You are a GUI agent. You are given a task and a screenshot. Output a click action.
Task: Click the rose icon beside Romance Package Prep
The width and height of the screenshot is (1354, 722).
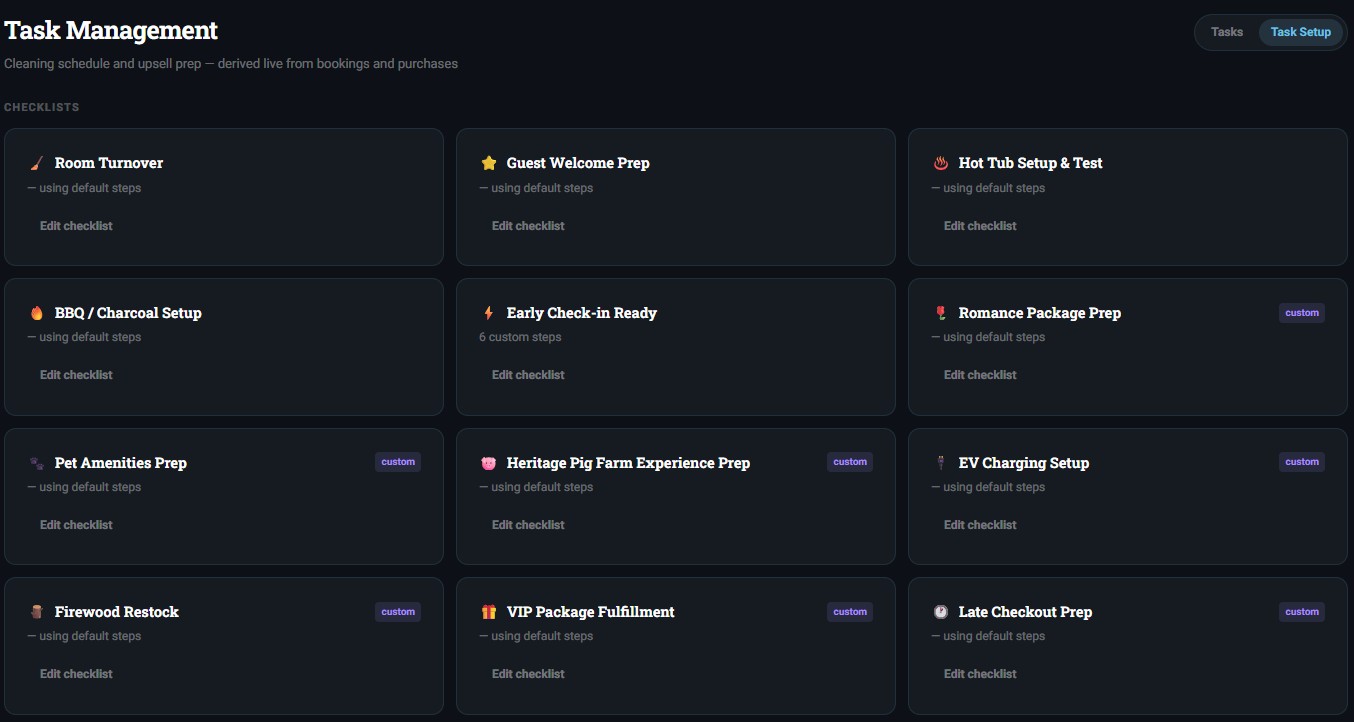click(941, 313)
